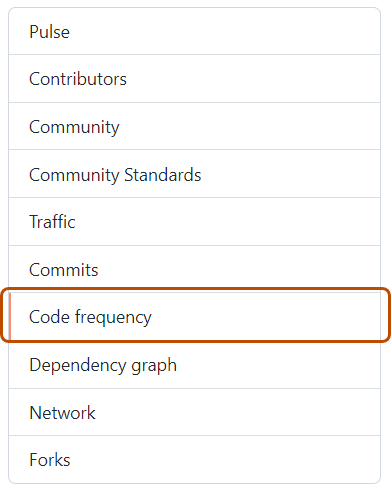Select Contributors in the sidebar
391x490 pixels.
194,79
